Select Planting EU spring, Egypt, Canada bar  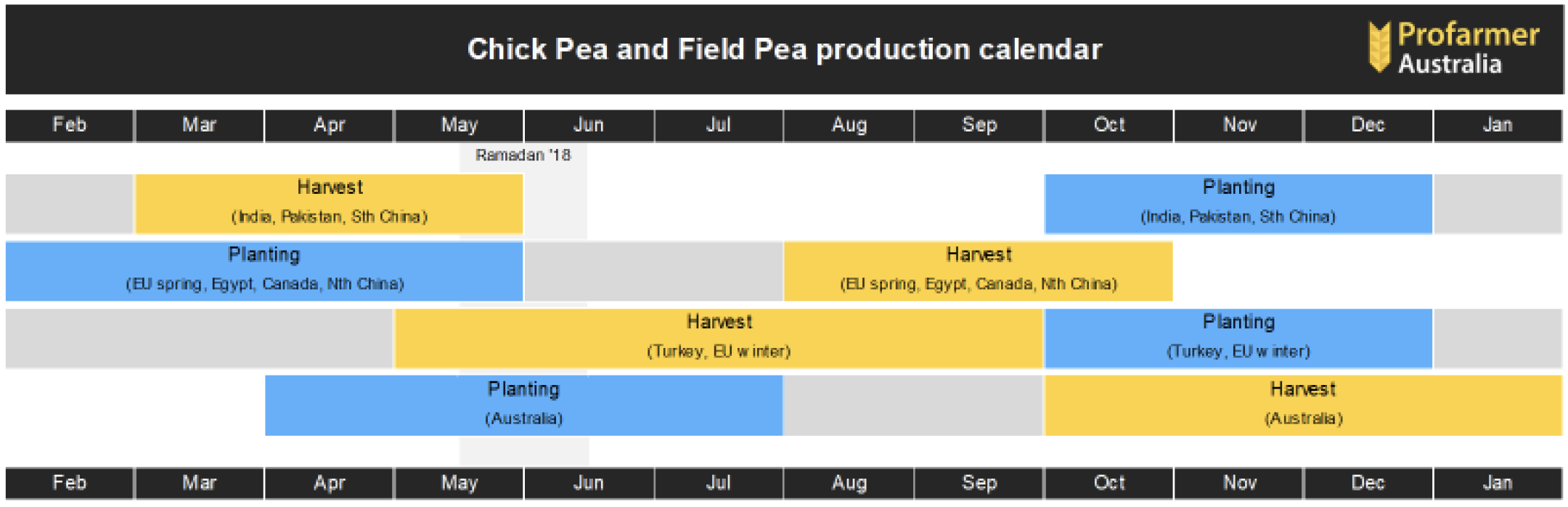click(264, 271)
